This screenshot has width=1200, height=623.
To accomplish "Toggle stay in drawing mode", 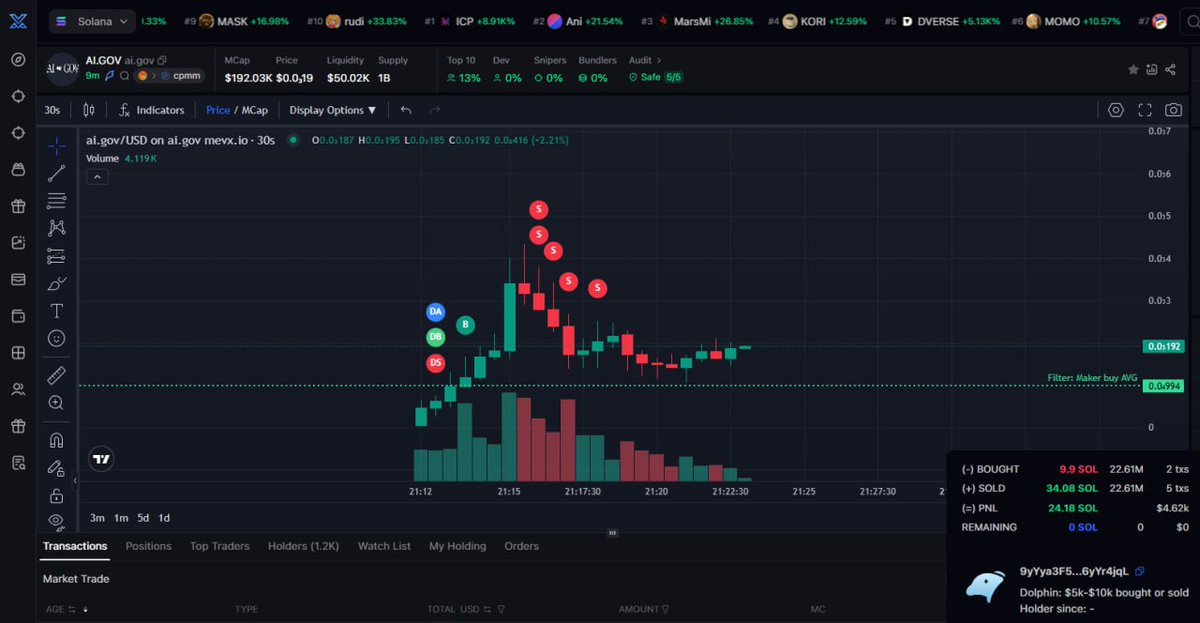I will (57, 467).
